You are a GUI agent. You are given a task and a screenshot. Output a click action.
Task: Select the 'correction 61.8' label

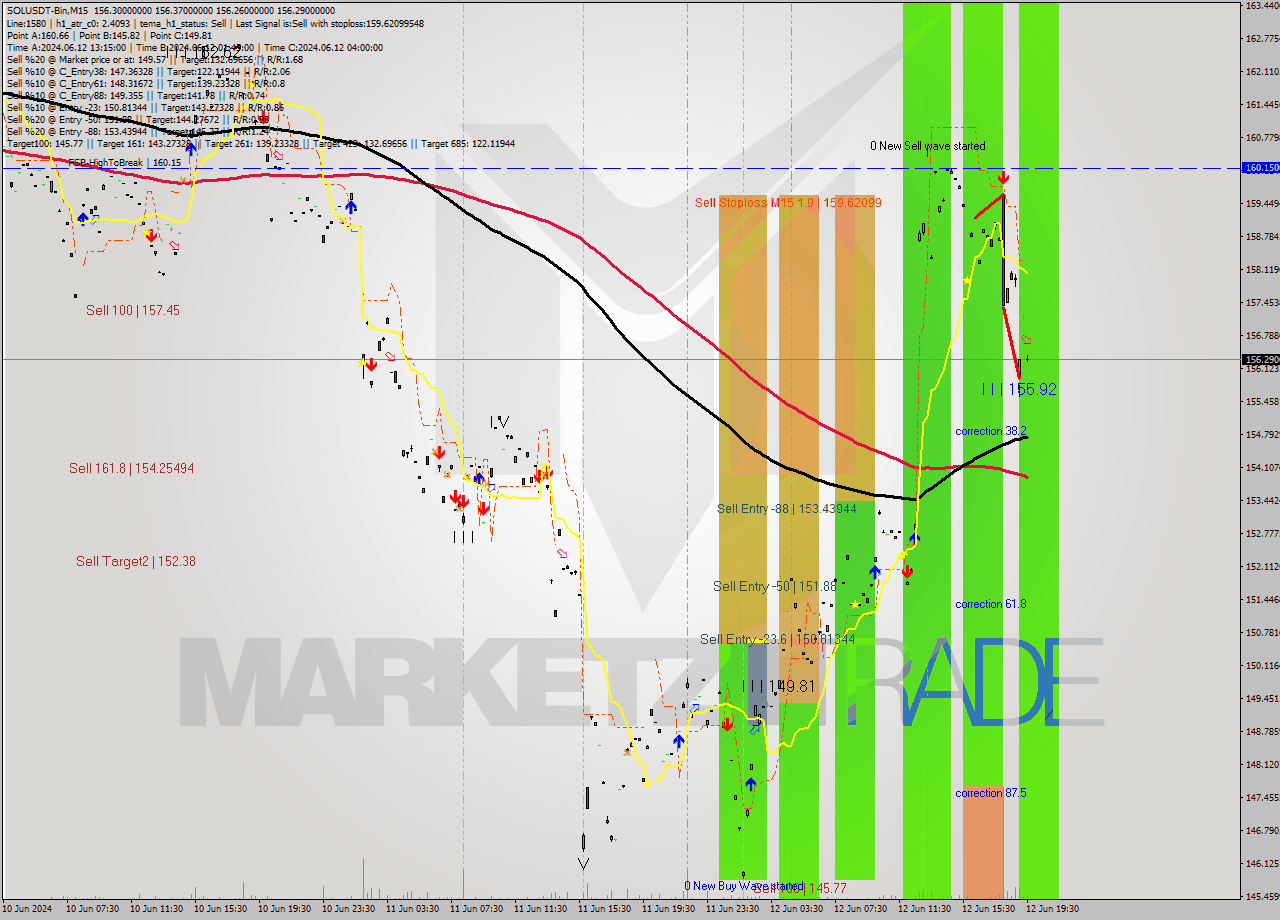click(x=990, y=604)
